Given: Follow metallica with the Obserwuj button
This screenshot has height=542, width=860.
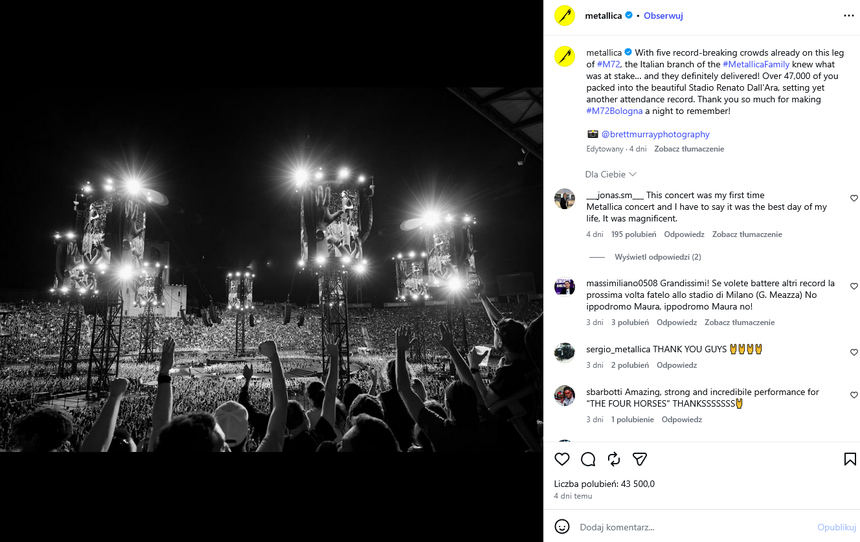Looking at the screenshot, I should pyautogui.click(x=663, y=16).
